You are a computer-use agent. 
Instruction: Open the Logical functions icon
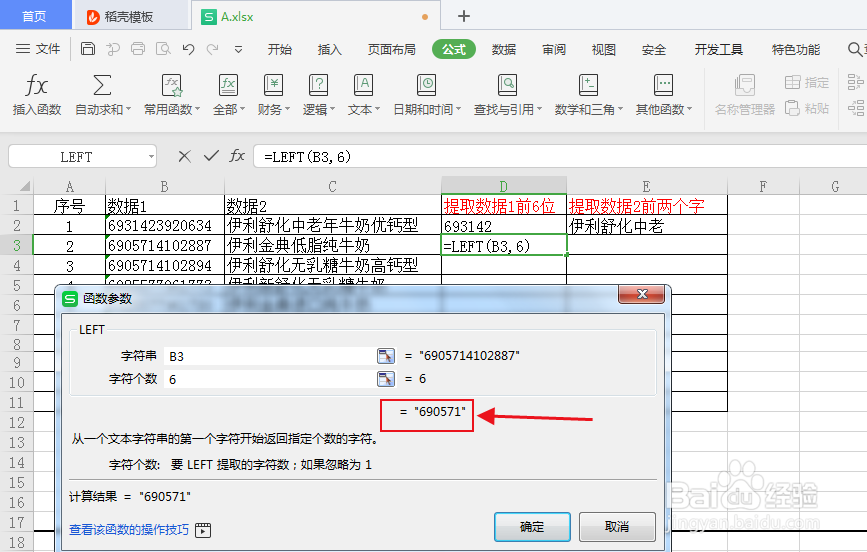(x=318, y=86)
